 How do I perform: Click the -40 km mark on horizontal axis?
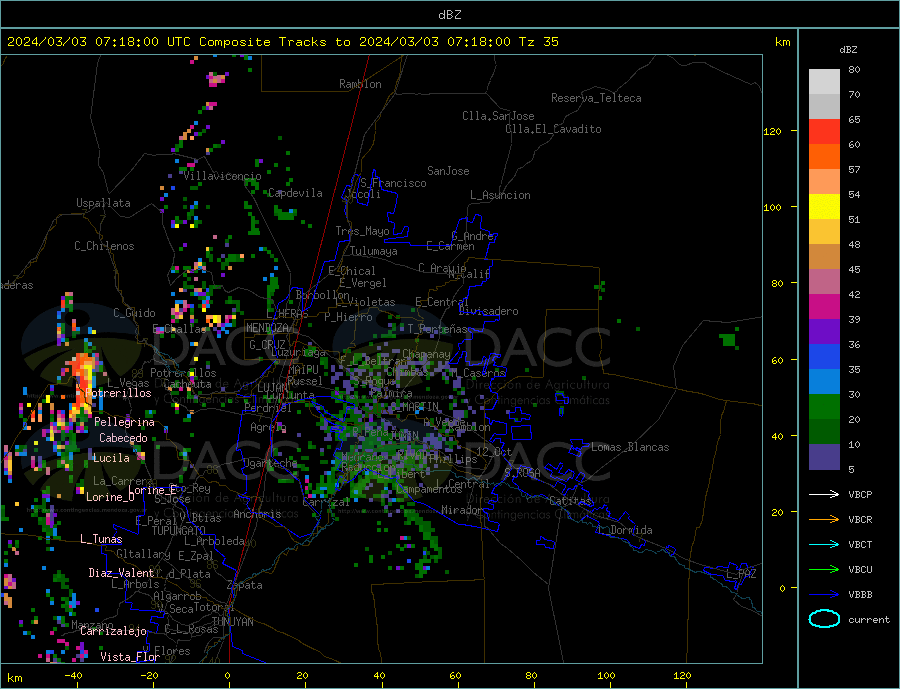click(x=73, y=675)
